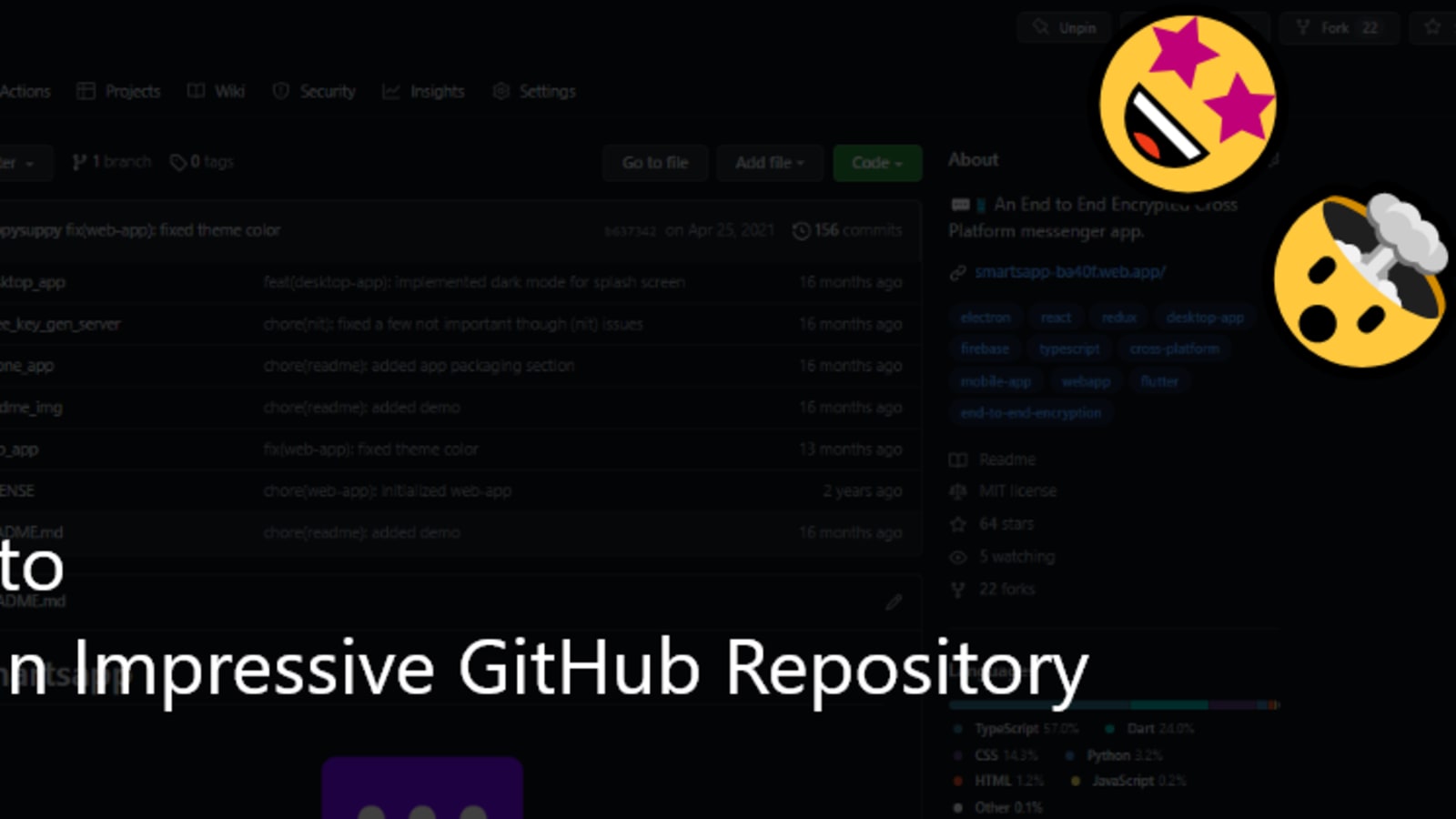Select the end-to-end-encryption topic tag
The height and width of the screenshot is (819, 1456).
click(1031, 413)
